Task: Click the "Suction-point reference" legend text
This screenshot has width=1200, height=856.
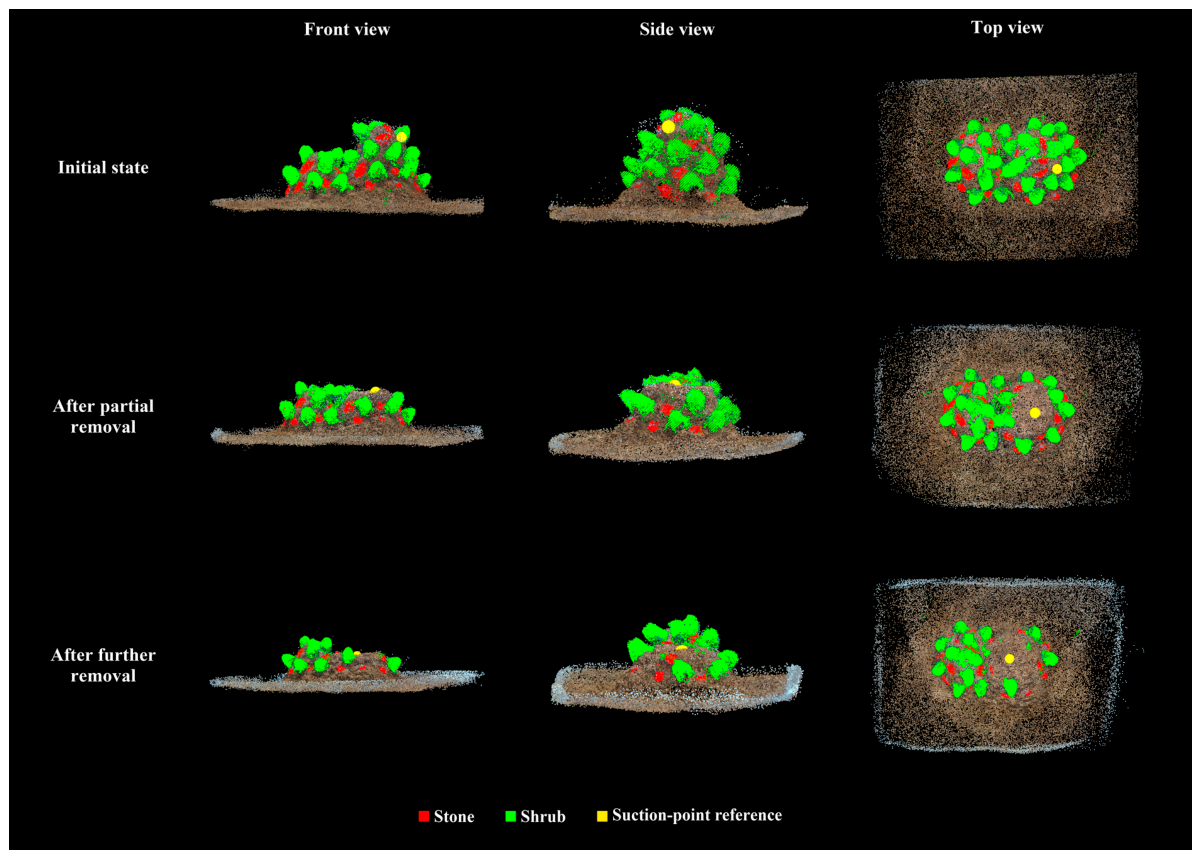Action: click(698, 815)
